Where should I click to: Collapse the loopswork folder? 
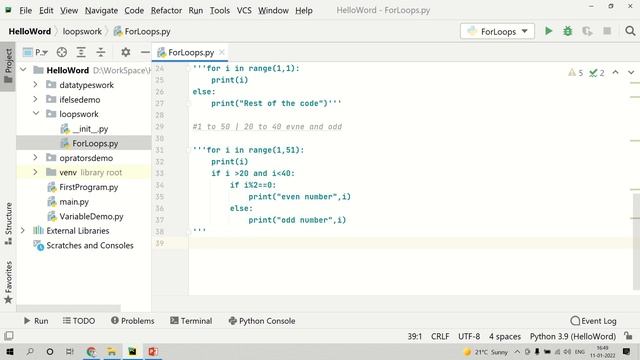pos(36,113)
